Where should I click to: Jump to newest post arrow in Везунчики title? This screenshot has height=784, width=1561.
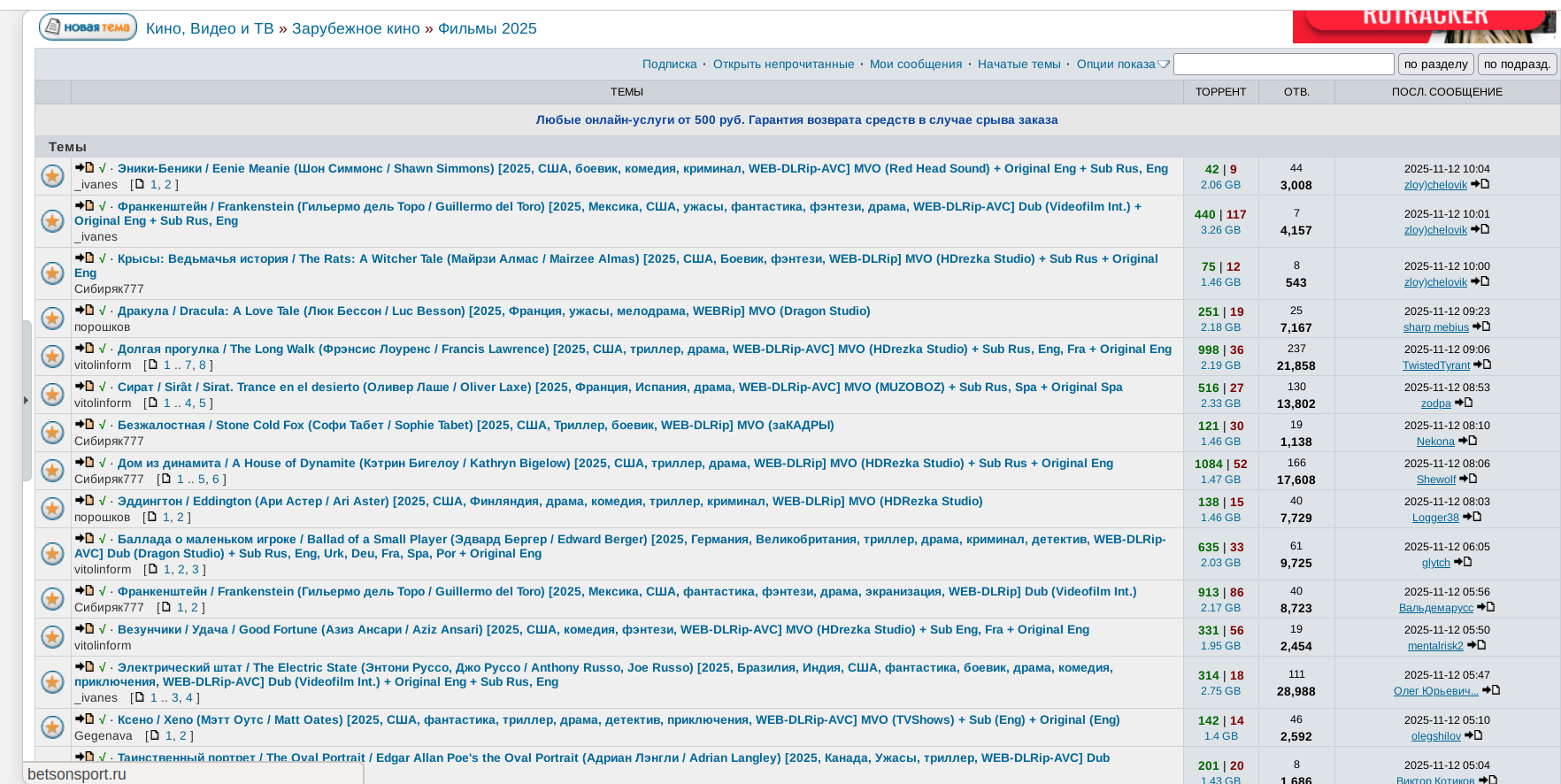point(84,628)
